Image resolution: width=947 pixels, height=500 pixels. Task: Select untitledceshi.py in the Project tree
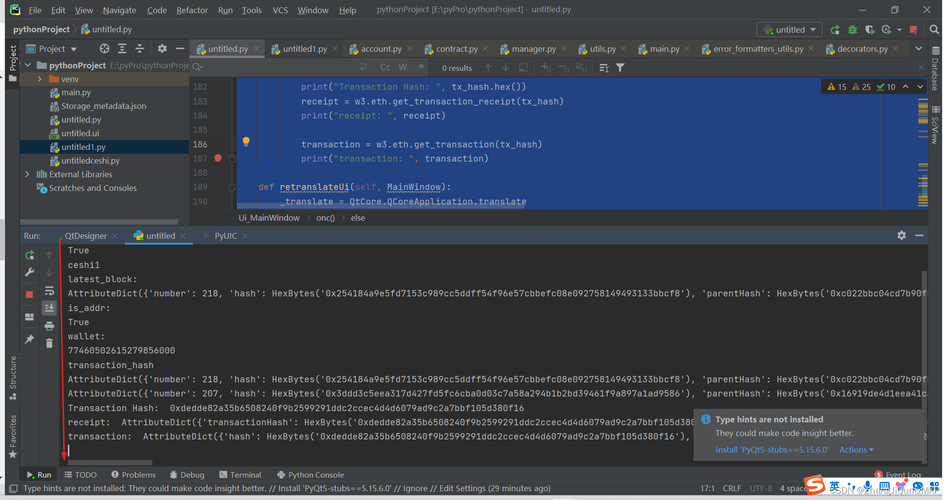pos(90,161)
